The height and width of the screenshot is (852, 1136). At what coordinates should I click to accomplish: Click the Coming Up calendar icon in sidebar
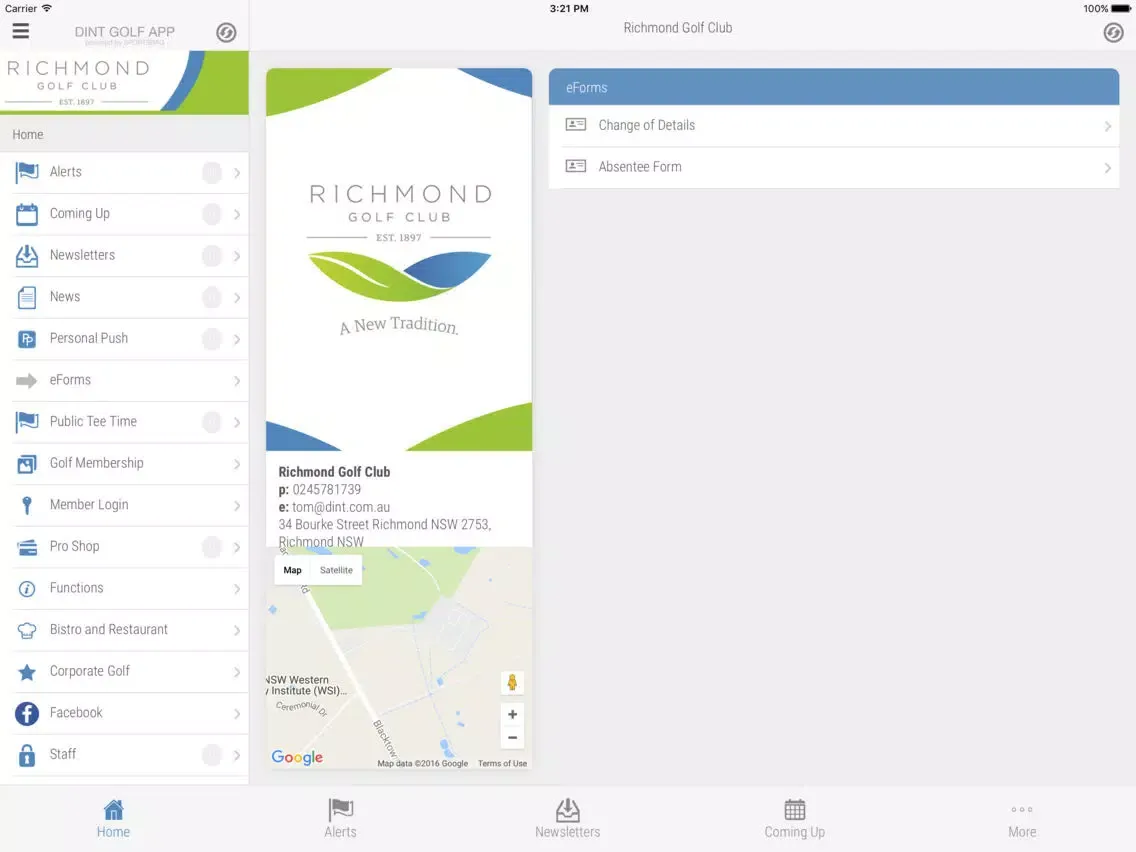(x=27, y=214)
